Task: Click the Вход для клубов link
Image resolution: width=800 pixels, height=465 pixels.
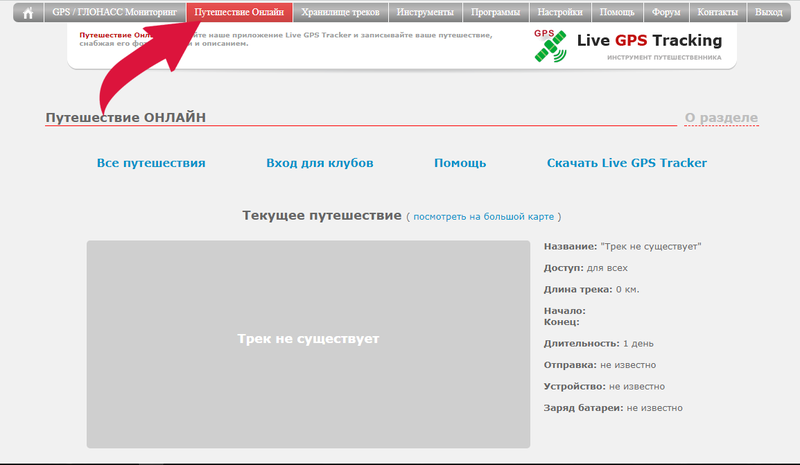Action: click(320, 163)
